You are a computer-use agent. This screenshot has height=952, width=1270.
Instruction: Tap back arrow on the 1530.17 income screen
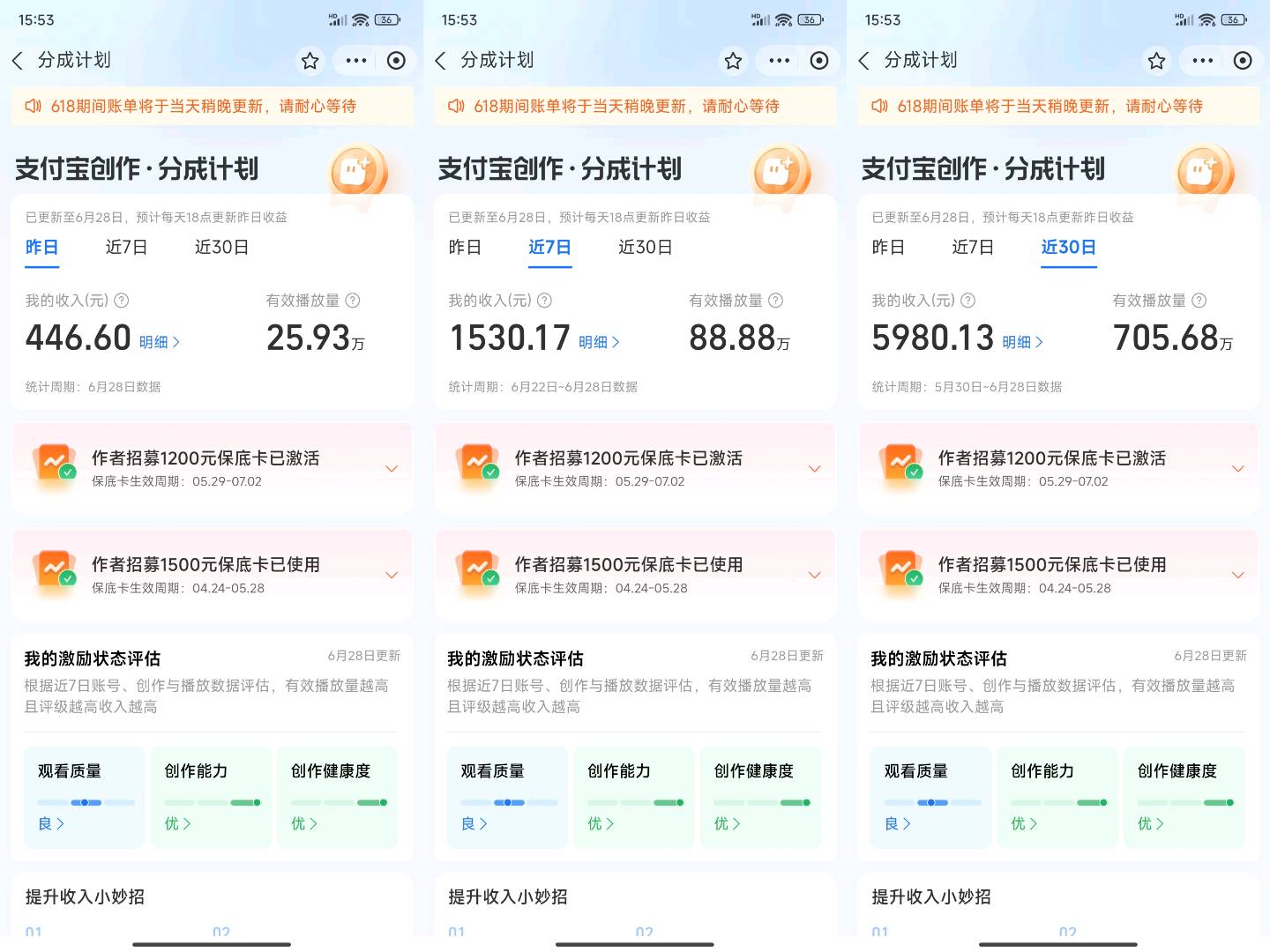[x=441, y=60]
